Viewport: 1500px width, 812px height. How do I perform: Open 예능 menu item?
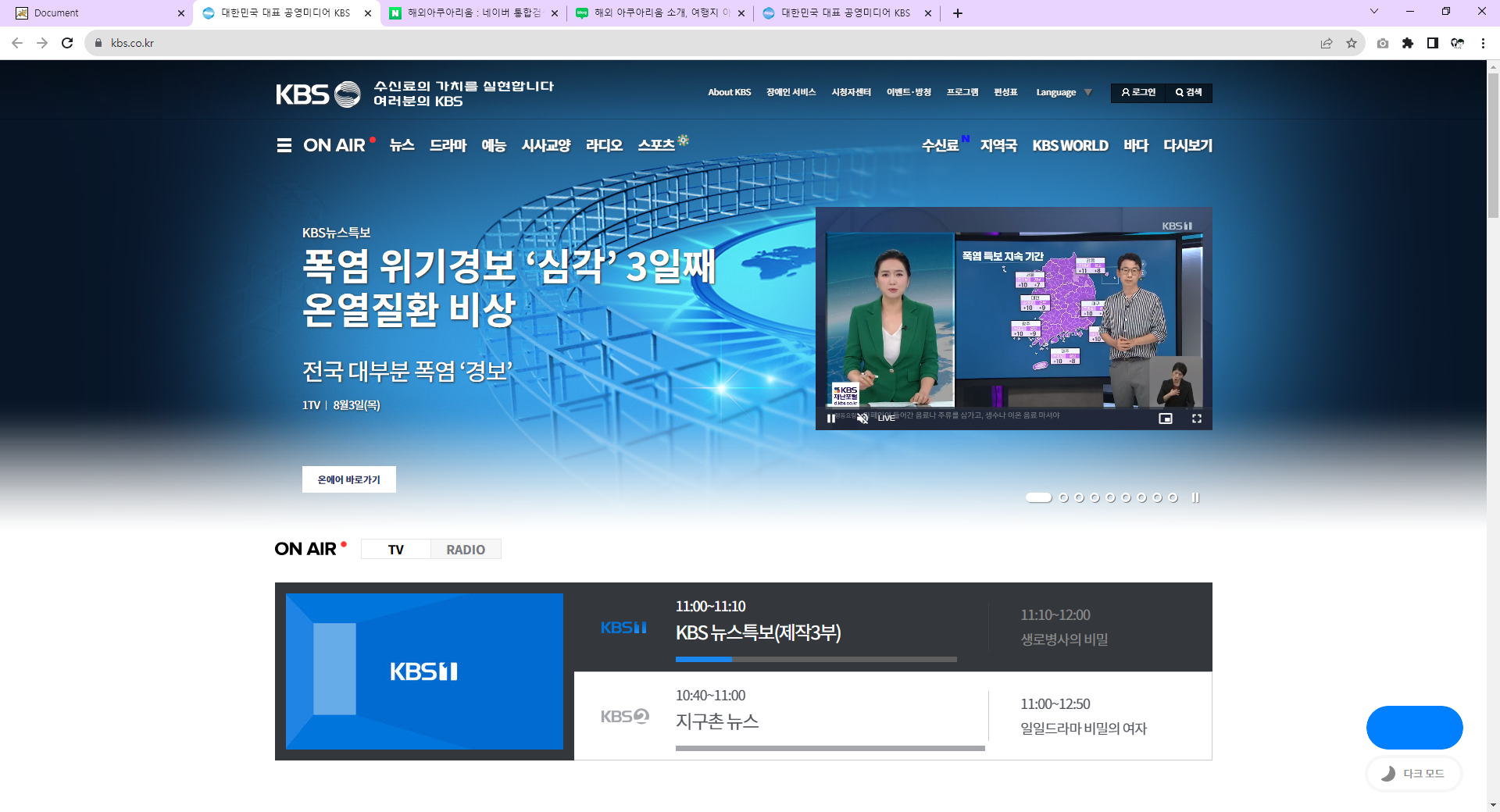(x=494, y=145)
